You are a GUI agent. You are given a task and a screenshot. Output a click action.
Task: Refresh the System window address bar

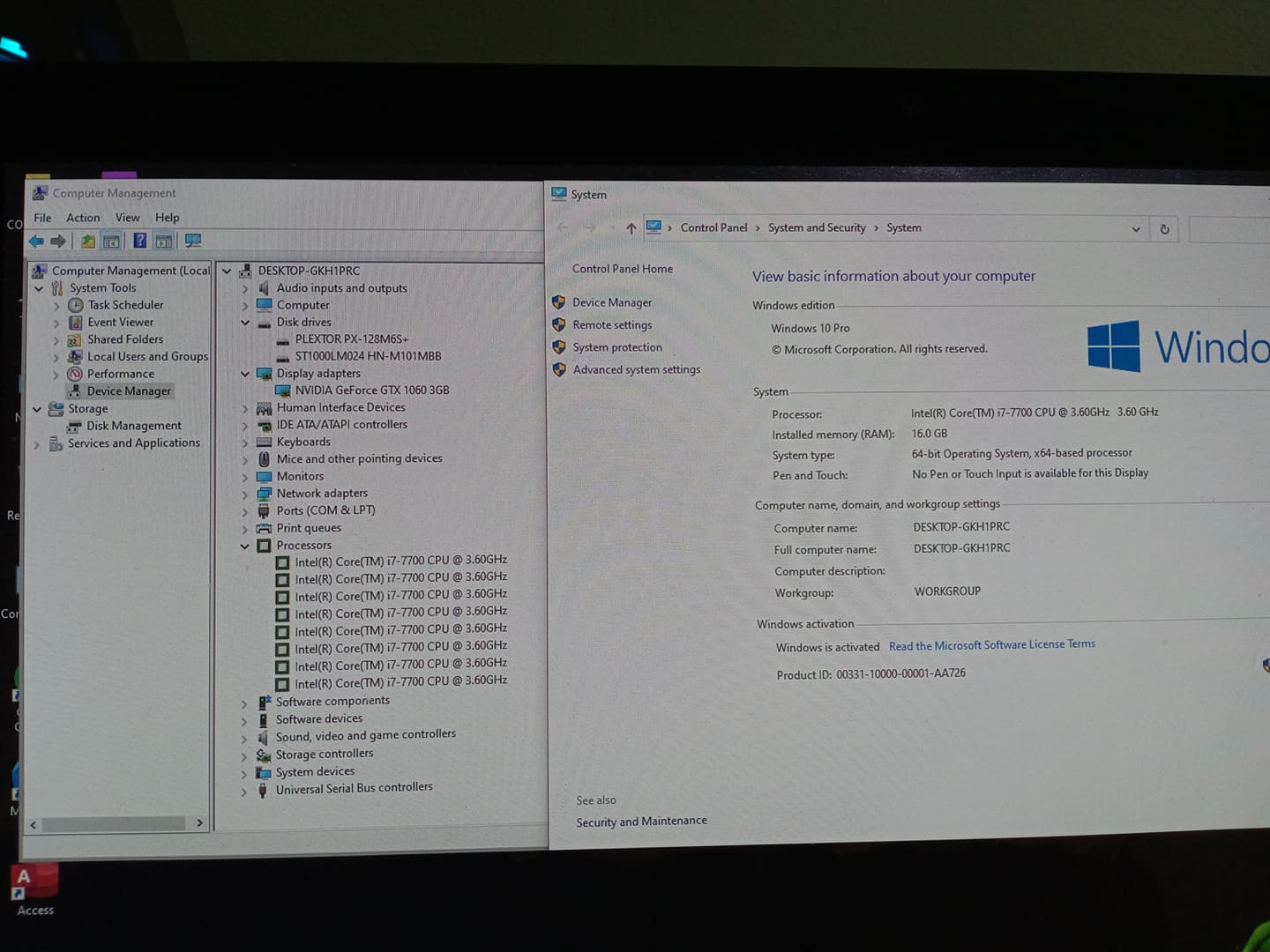click(1164, 229)
